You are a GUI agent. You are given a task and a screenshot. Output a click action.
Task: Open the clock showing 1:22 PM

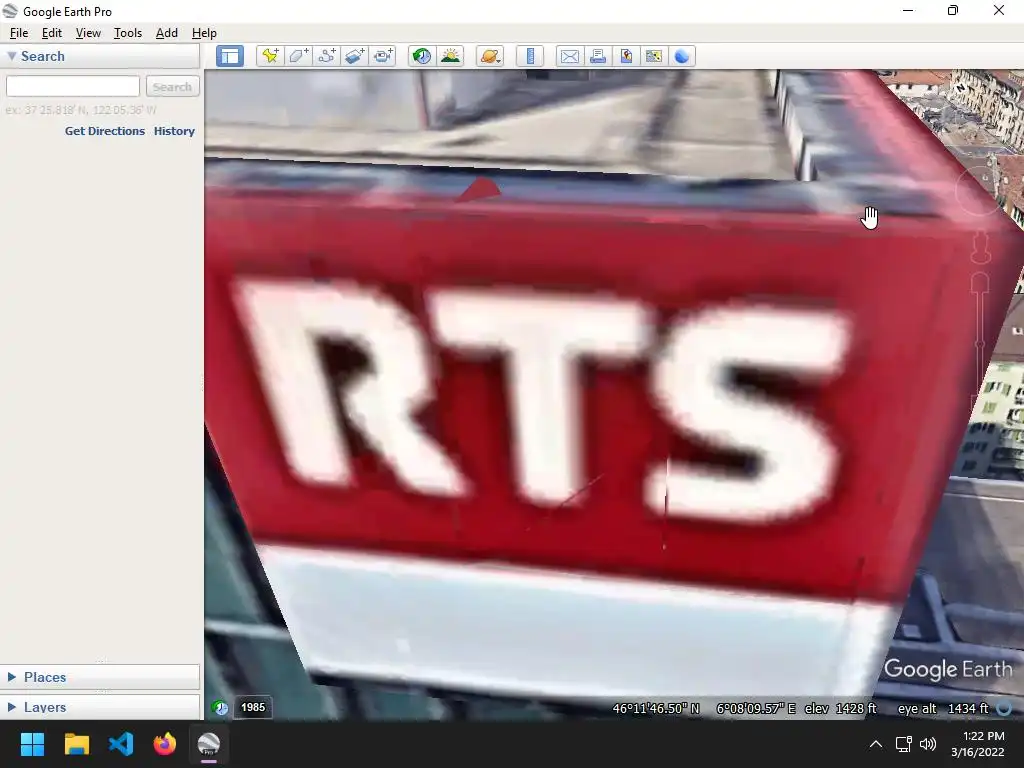(x=978, y=744)
